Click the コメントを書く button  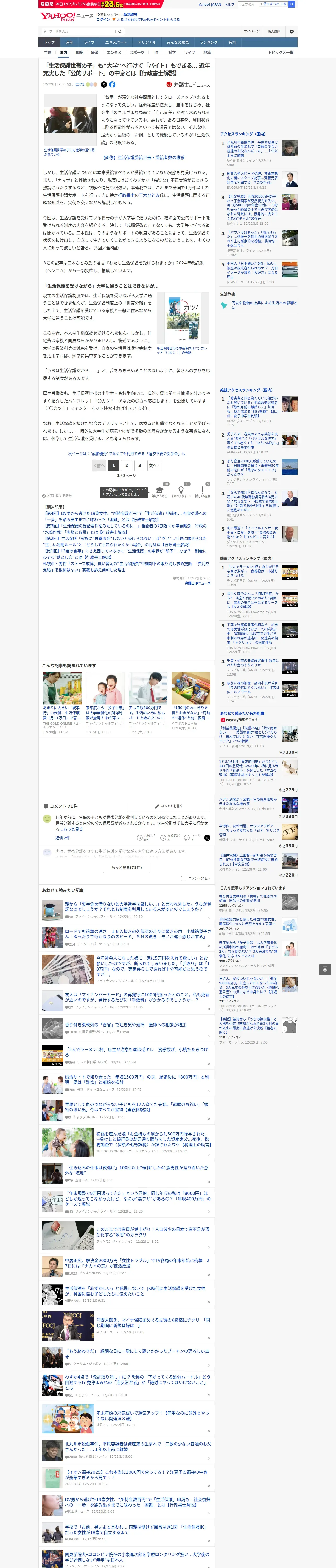[168, 806]
